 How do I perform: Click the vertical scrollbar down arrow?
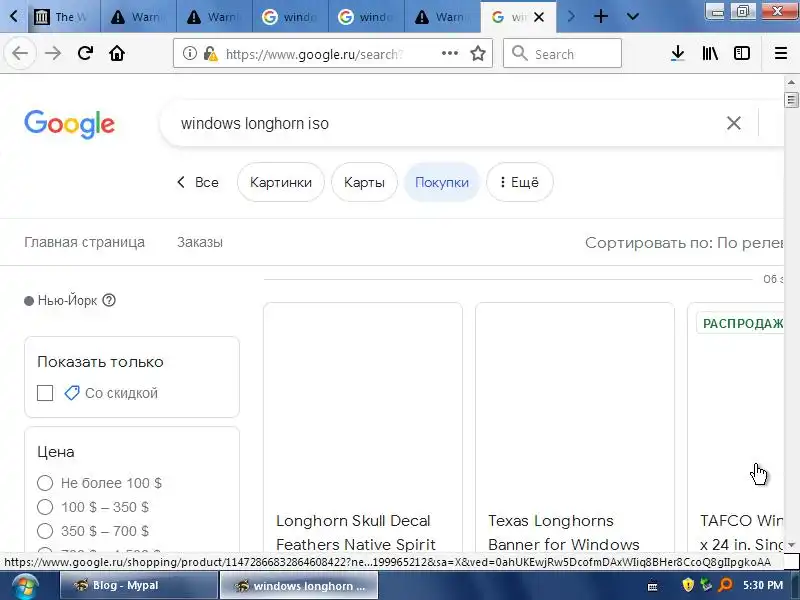pyautogui.click(x=791, y=545)
